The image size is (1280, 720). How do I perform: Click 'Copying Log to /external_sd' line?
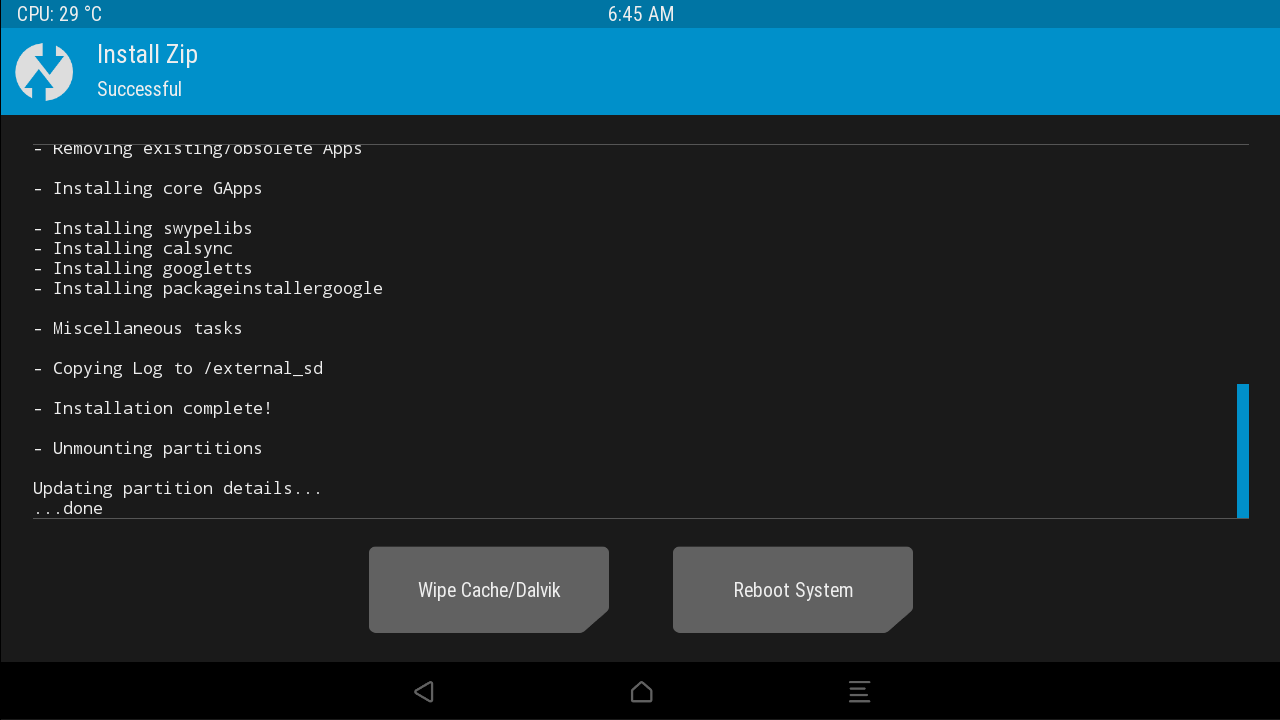coord(178,368)
